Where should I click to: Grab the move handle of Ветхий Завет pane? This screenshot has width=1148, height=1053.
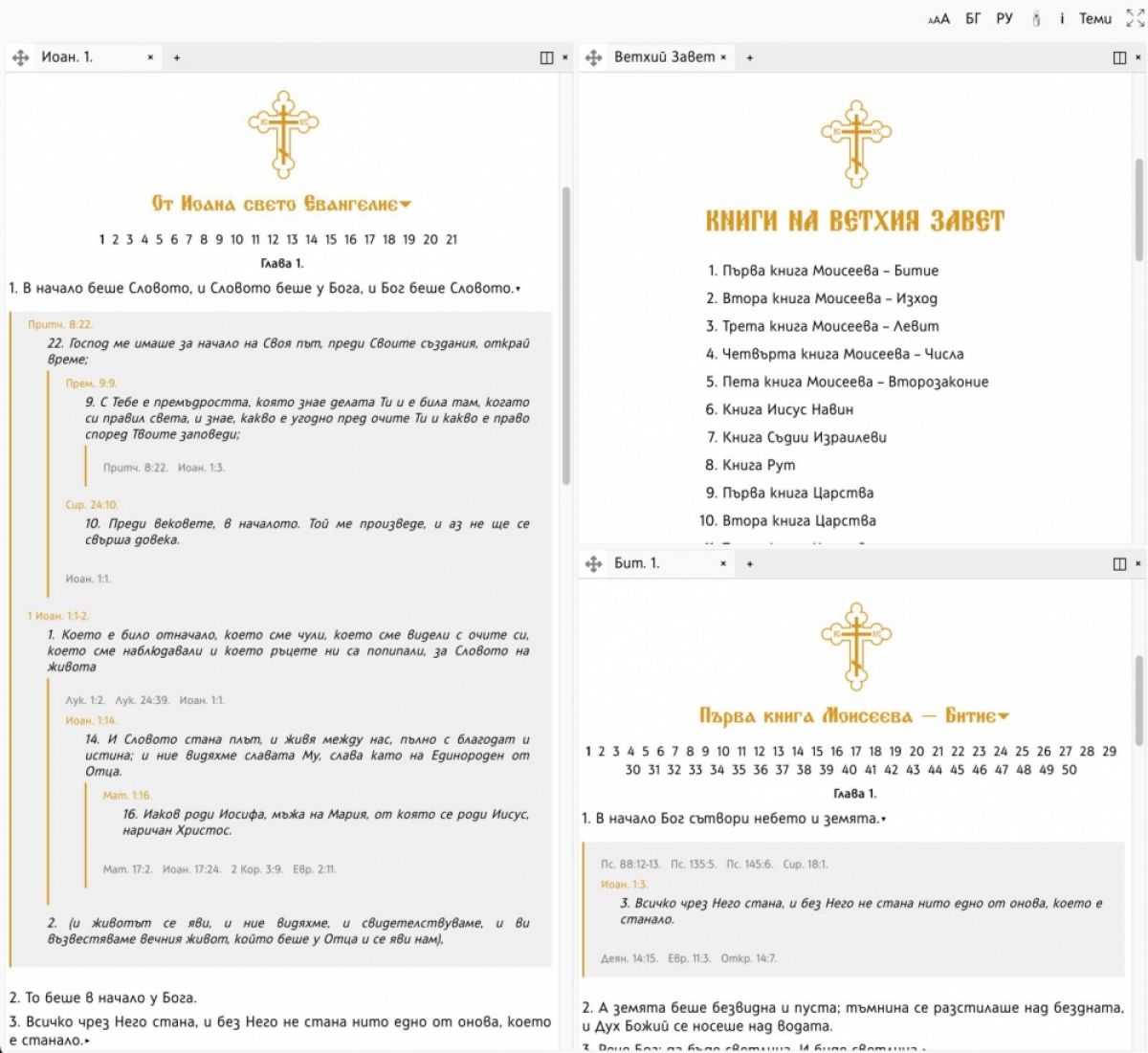[x=593, y=57]
